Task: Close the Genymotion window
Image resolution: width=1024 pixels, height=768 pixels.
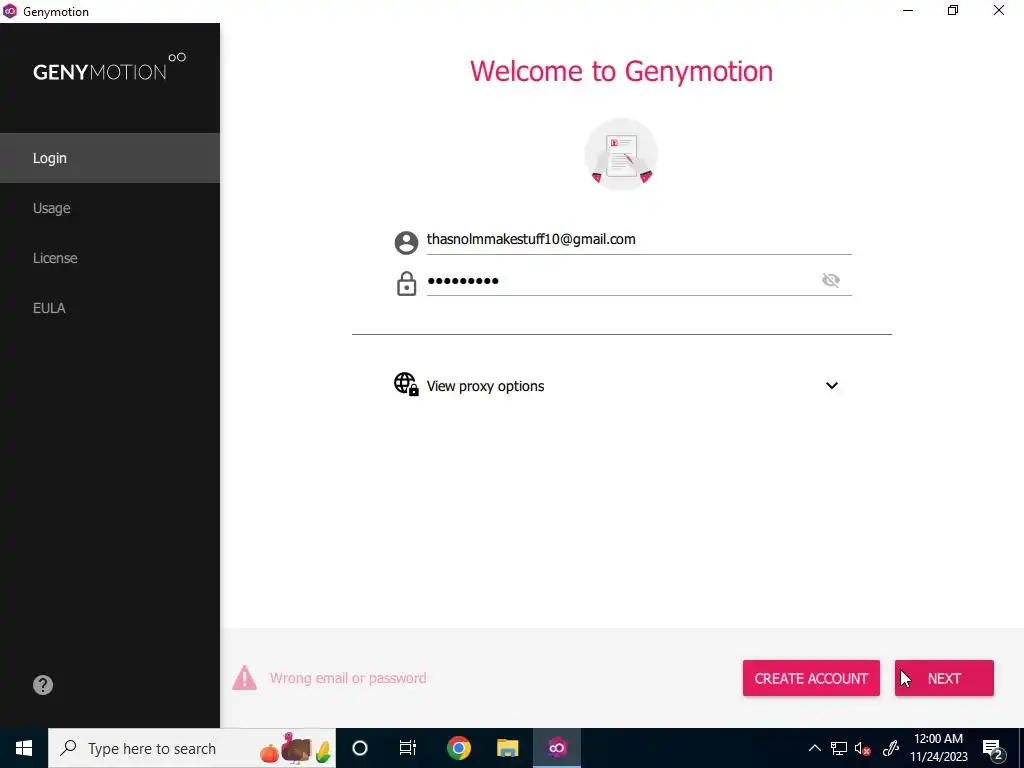Action: (x=999, y=10)
